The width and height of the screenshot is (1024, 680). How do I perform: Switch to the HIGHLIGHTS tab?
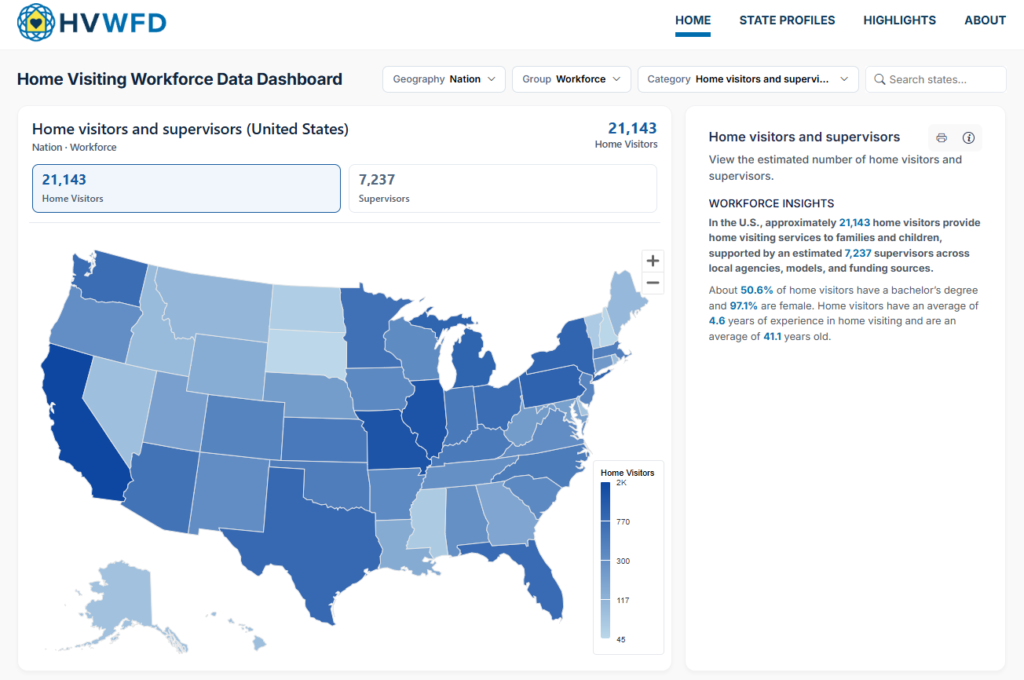[899, 20]
